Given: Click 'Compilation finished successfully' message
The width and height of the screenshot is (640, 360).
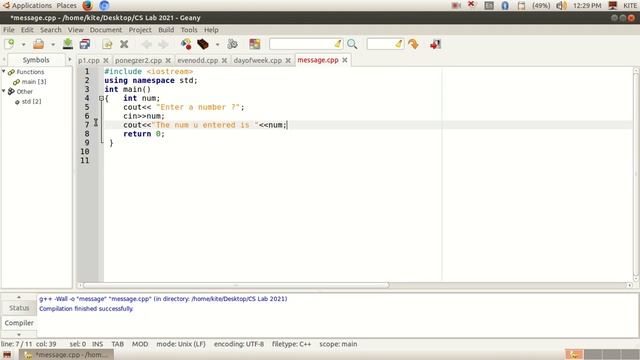Looking at the screenshot, I should point(86,309).
